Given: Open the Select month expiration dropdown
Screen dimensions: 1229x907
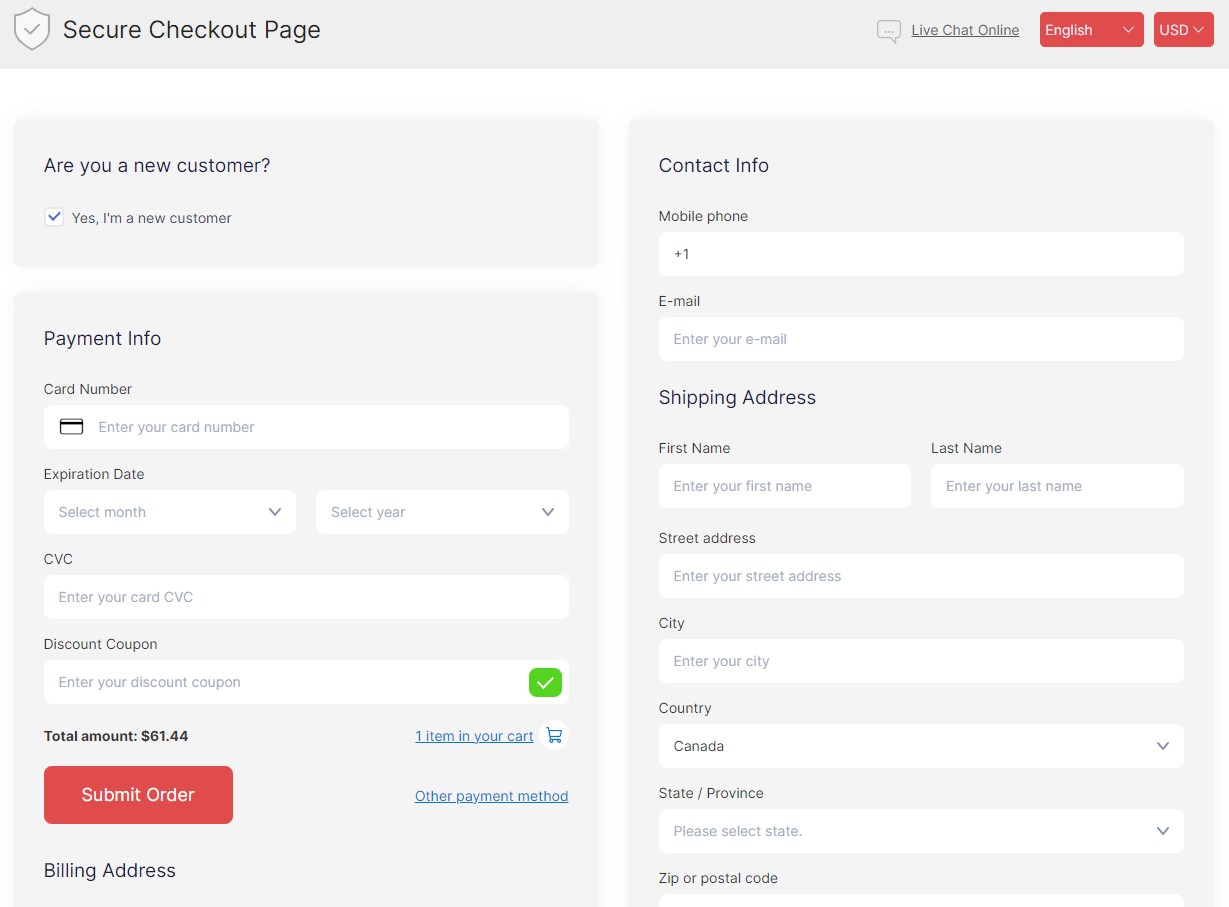Looking at the screenshot, I should [170, 511].
